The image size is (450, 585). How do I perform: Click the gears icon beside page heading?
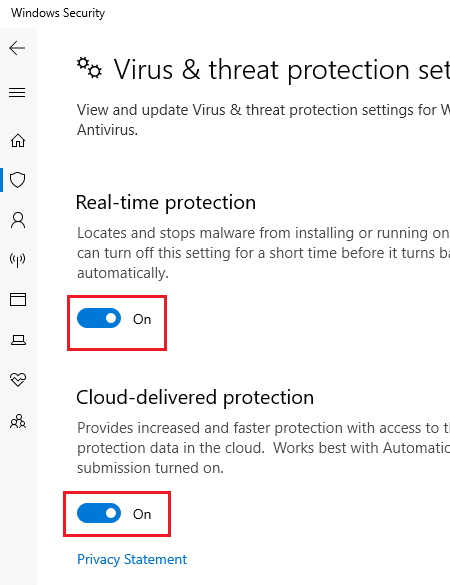pos(90,68)
